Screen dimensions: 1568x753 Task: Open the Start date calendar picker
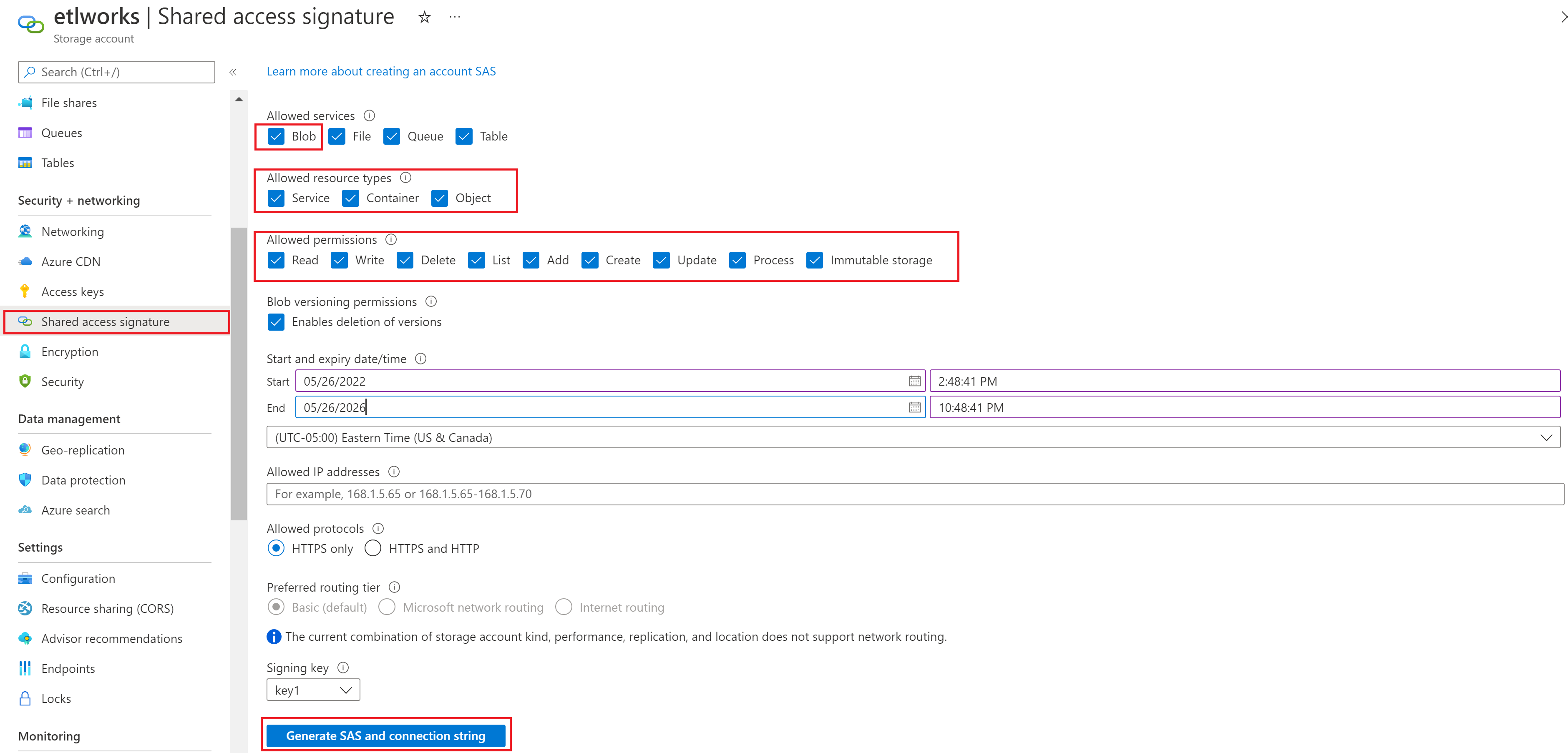point(914,381)
